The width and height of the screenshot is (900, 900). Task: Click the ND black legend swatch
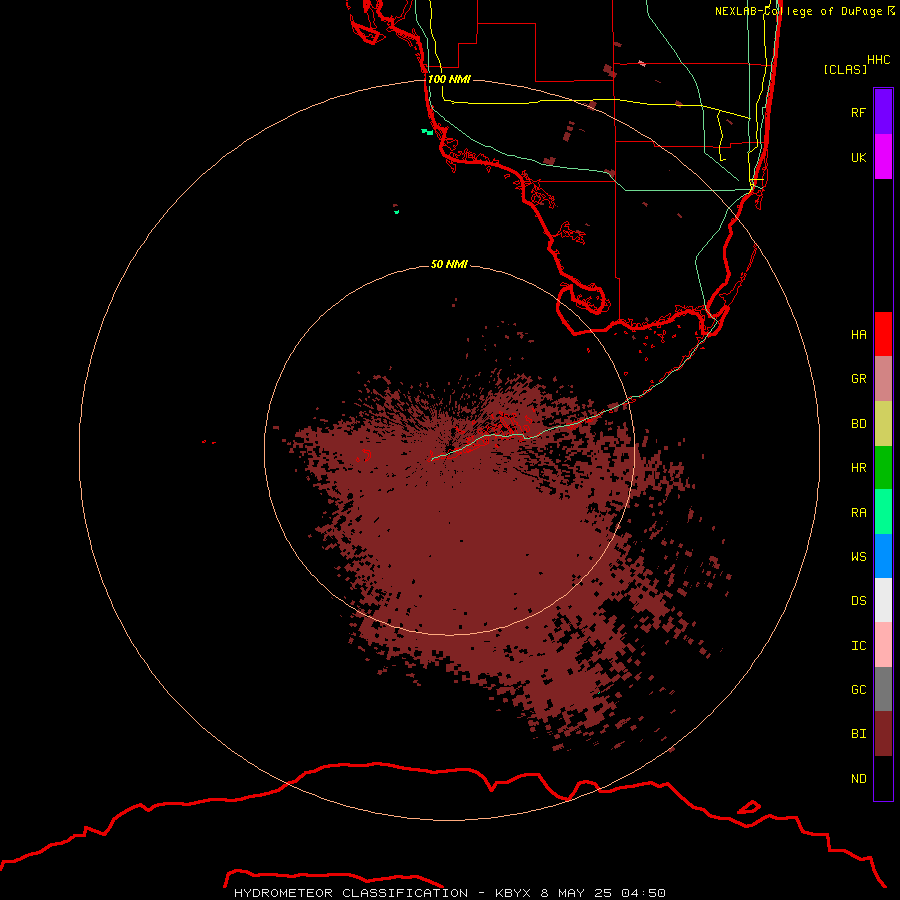[x=883, y=778]
